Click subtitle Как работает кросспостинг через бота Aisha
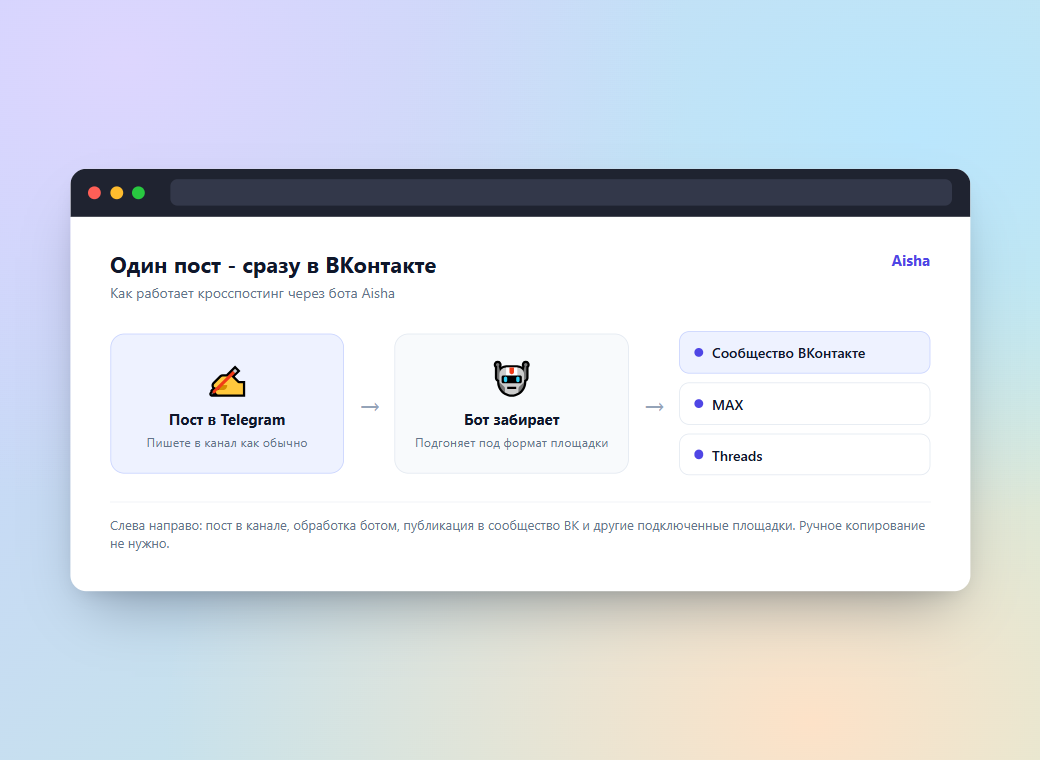Viewport: 1040px width, 760px height. (252, 294)
